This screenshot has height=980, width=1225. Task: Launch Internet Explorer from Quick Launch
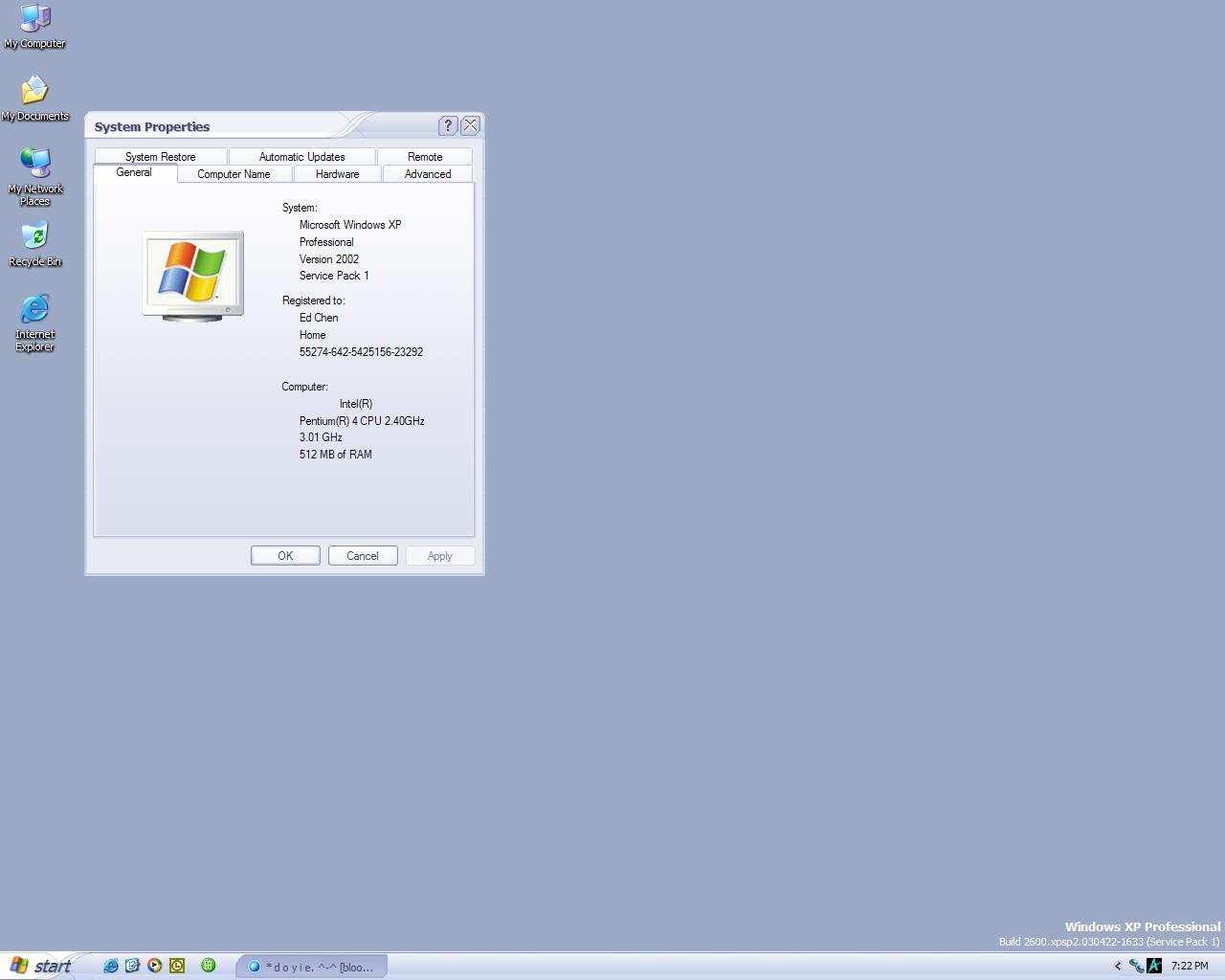[x=111, y=966]
